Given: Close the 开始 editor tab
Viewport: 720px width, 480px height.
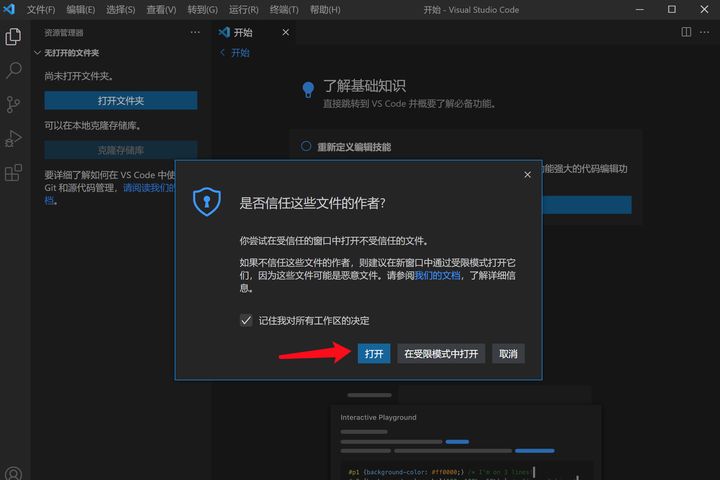Looking at the screenshot, I should [x=286, y=32].
